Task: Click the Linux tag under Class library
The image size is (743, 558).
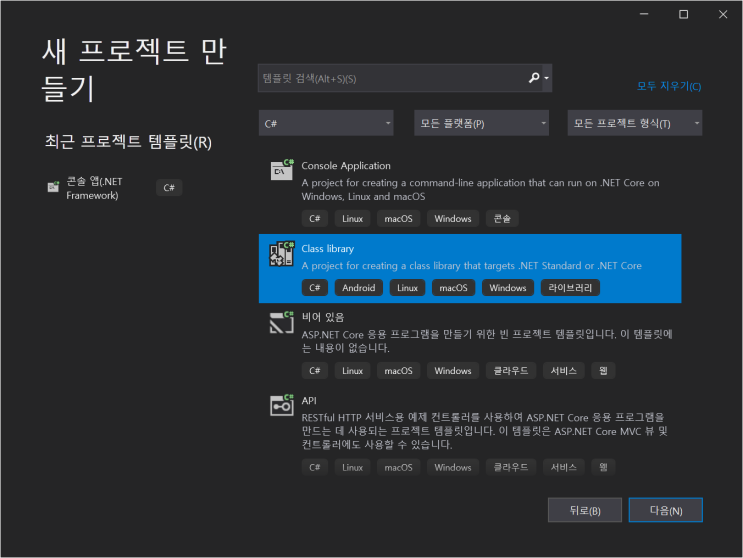Action: pos(407,288)
